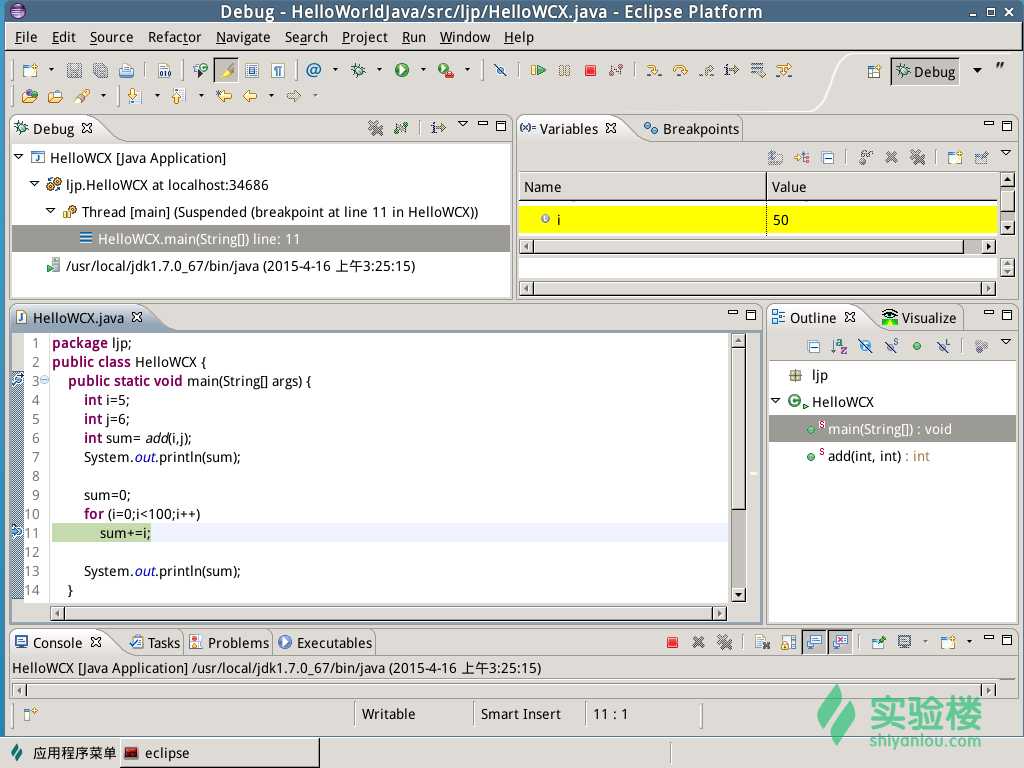The height and width of the screenshot is (768, 1024).
Task: Click the Back navigation arrow icon
Action: (250, 97)
